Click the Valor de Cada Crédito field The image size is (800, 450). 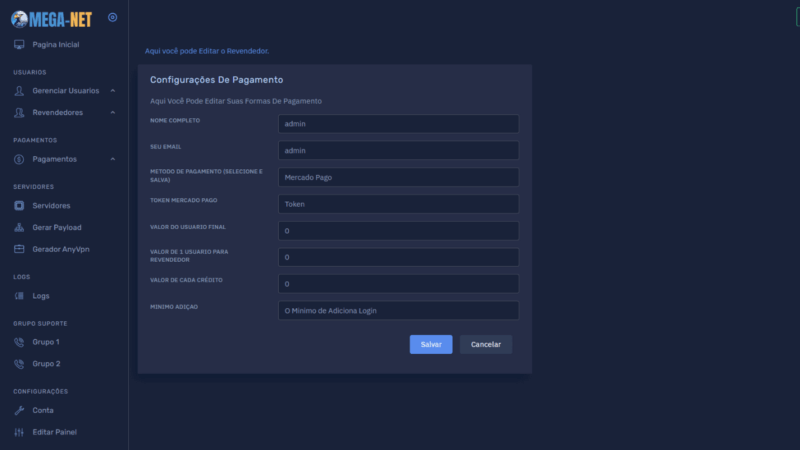click(398, 284)
